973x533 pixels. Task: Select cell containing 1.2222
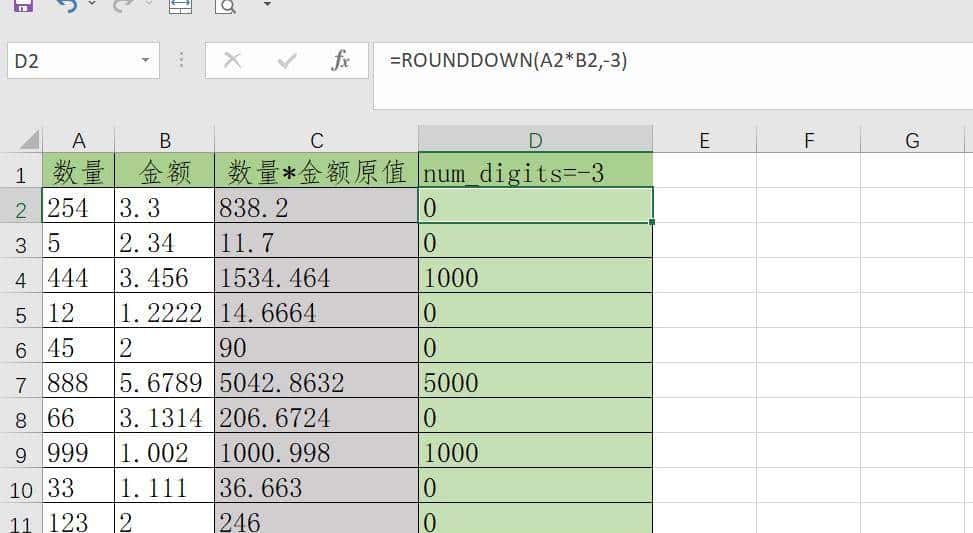[x=164, y=310]
